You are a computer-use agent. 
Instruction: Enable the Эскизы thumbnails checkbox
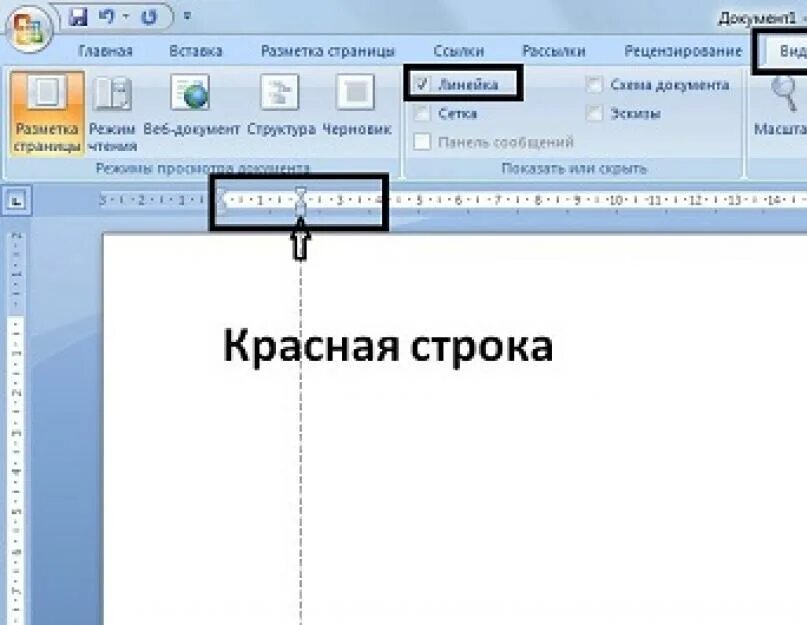coord(594,113)
